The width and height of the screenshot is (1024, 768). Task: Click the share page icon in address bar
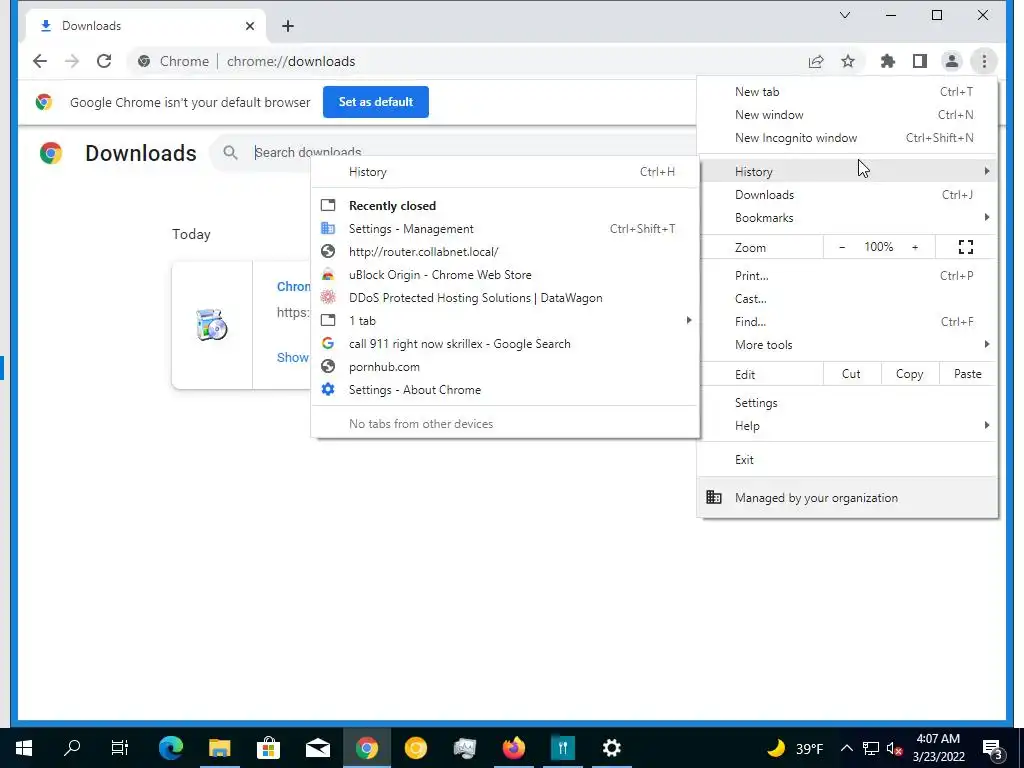[816, 61]
